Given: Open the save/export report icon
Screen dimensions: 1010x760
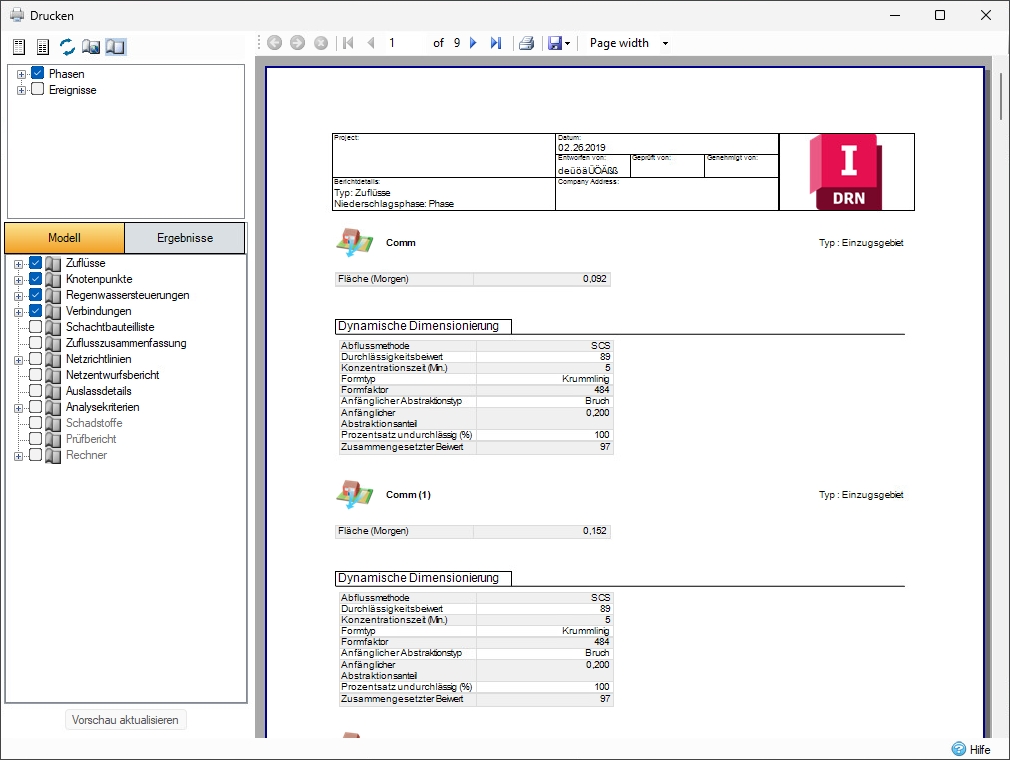Looking at the screenshot, I should [558, 43].
